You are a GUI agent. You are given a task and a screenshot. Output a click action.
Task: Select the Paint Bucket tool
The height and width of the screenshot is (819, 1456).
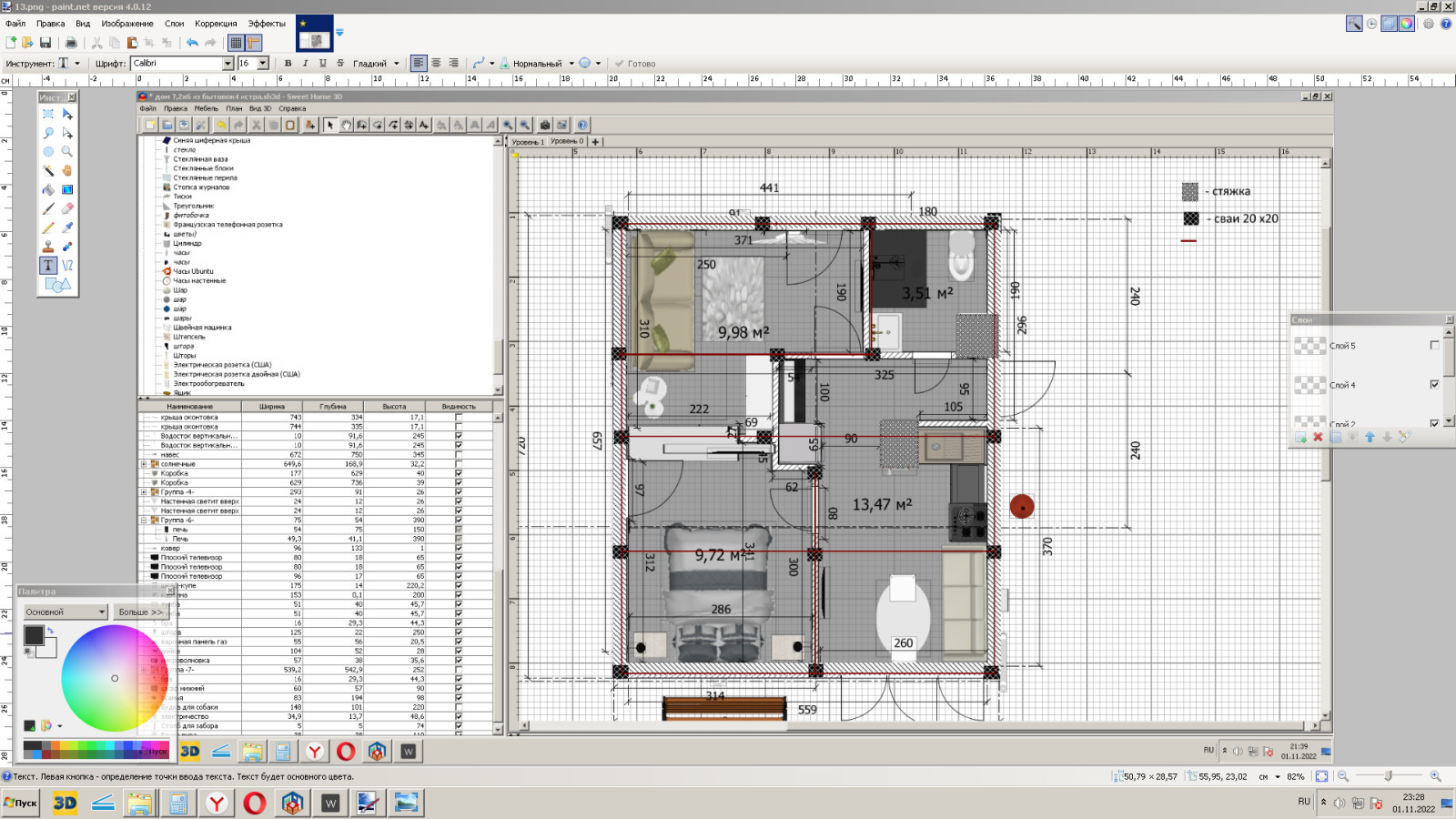[x=48, y=189]
